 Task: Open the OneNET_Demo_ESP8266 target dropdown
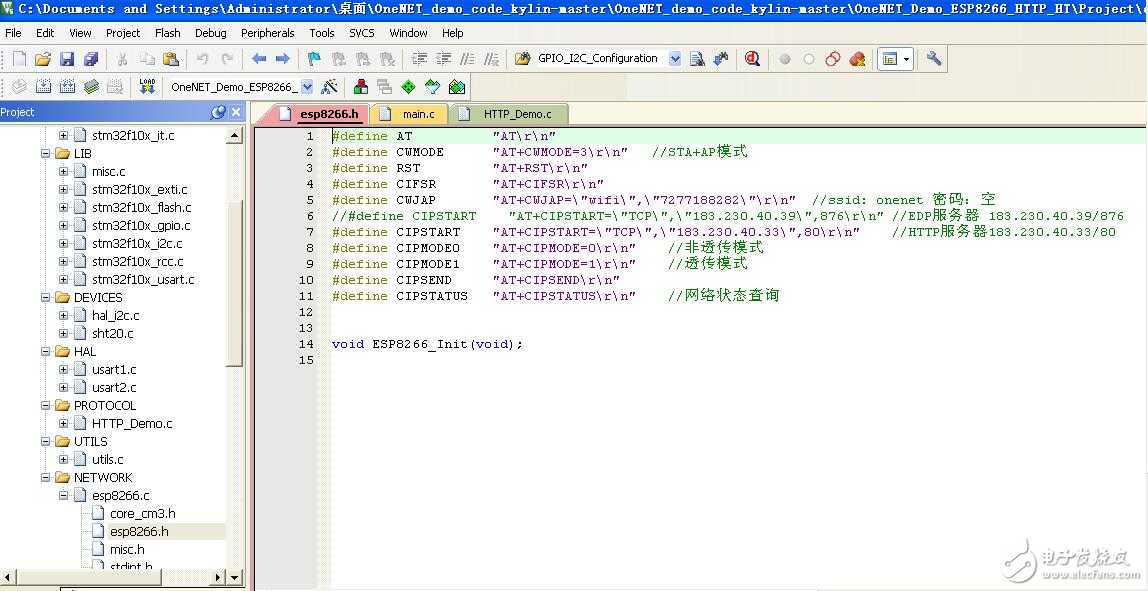point(308,87)
